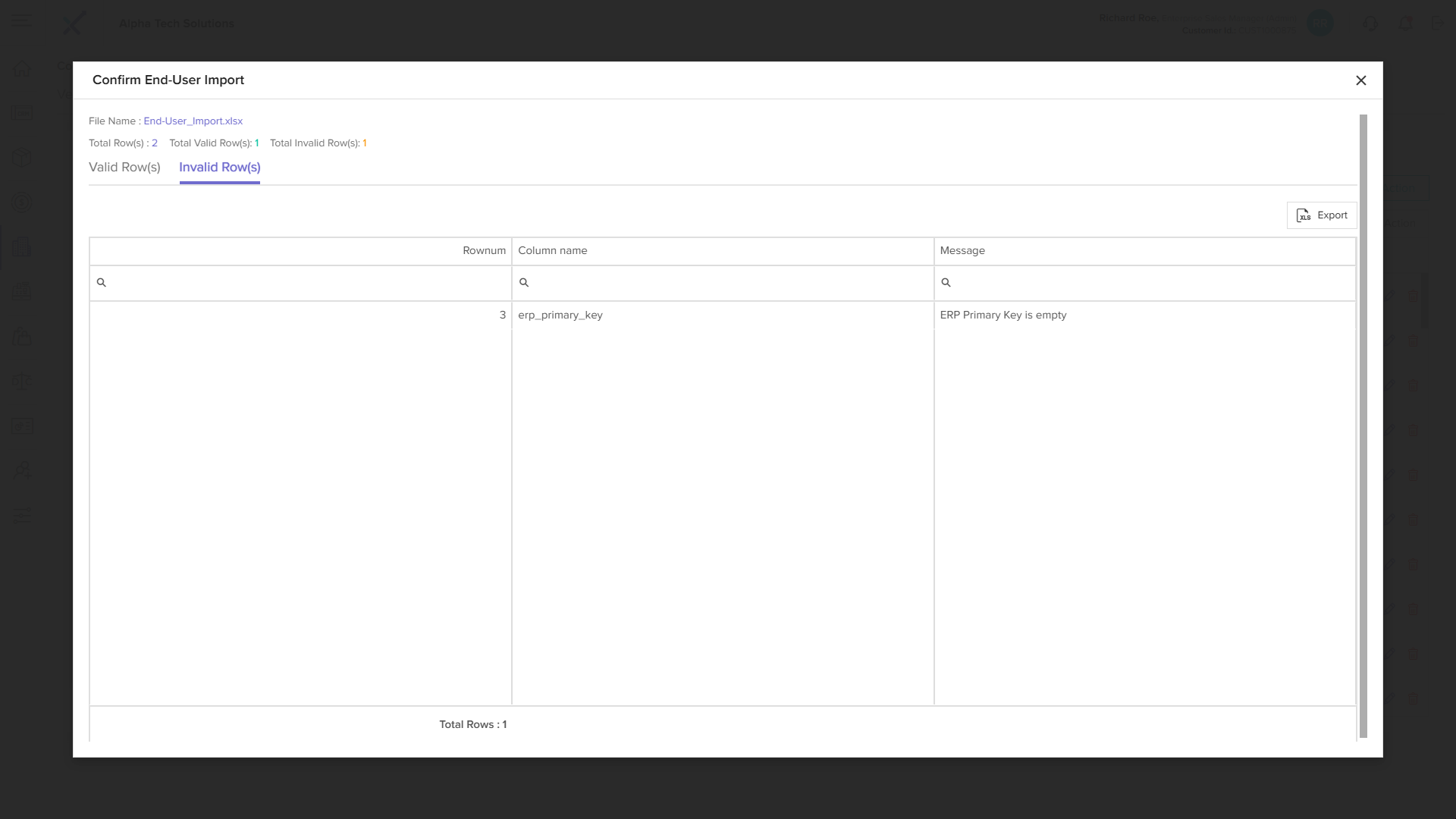Click the dialog's vertical scrollbar

[1363, 425]
